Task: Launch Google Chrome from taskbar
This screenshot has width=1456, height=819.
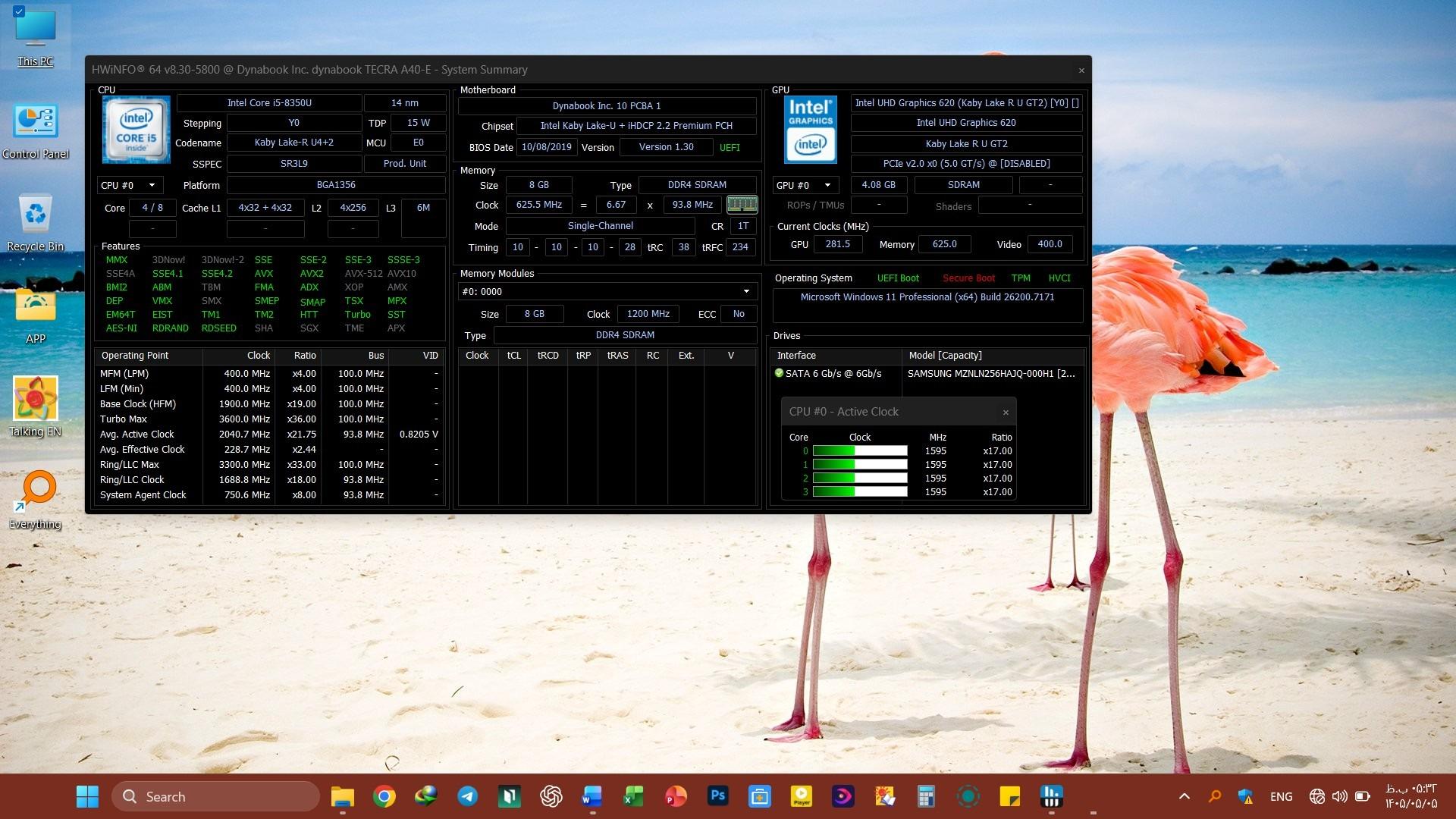Action: coord(384,796)
